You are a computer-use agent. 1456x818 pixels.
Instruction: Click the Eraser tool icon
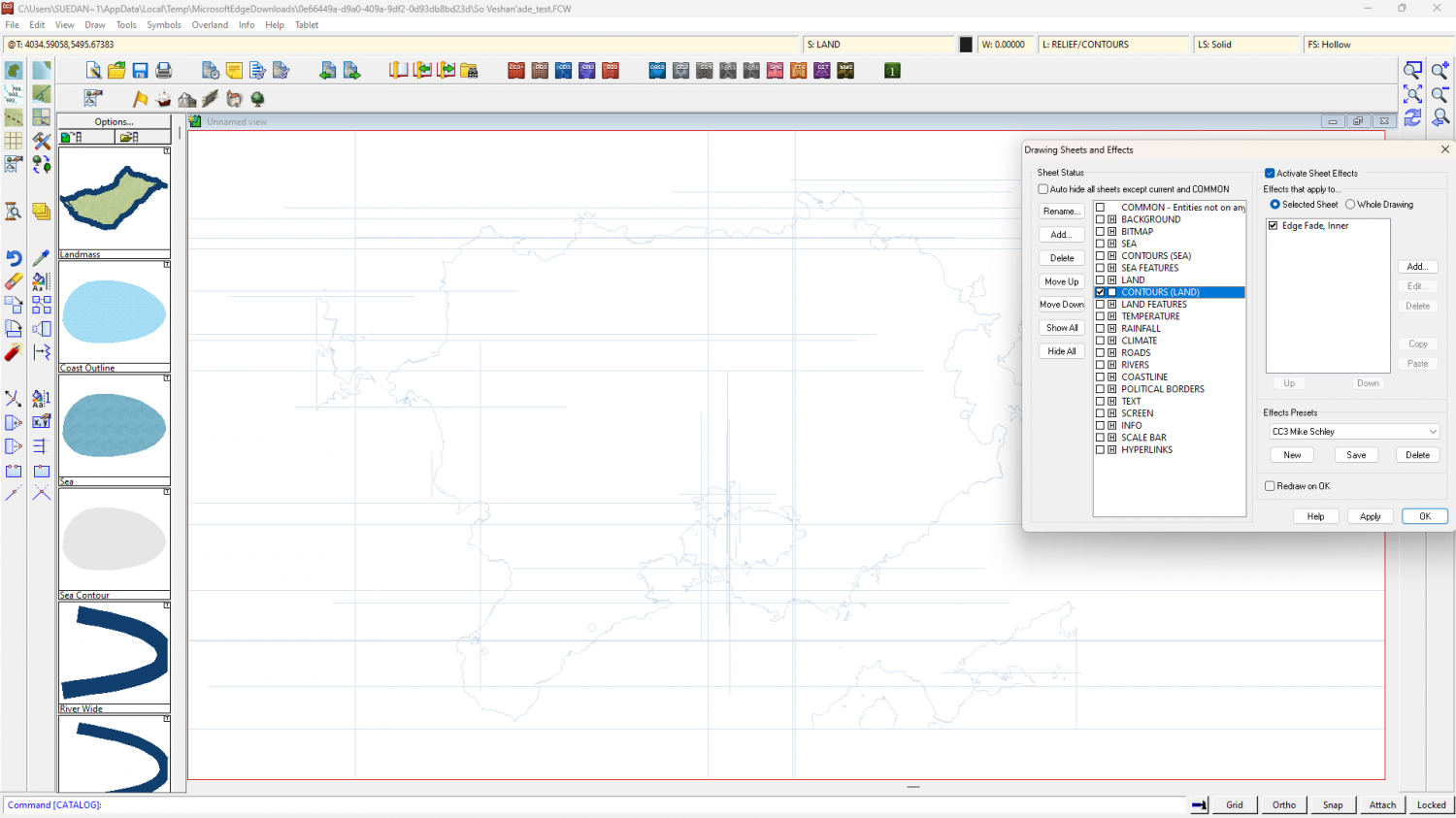(x=14, y=281)
